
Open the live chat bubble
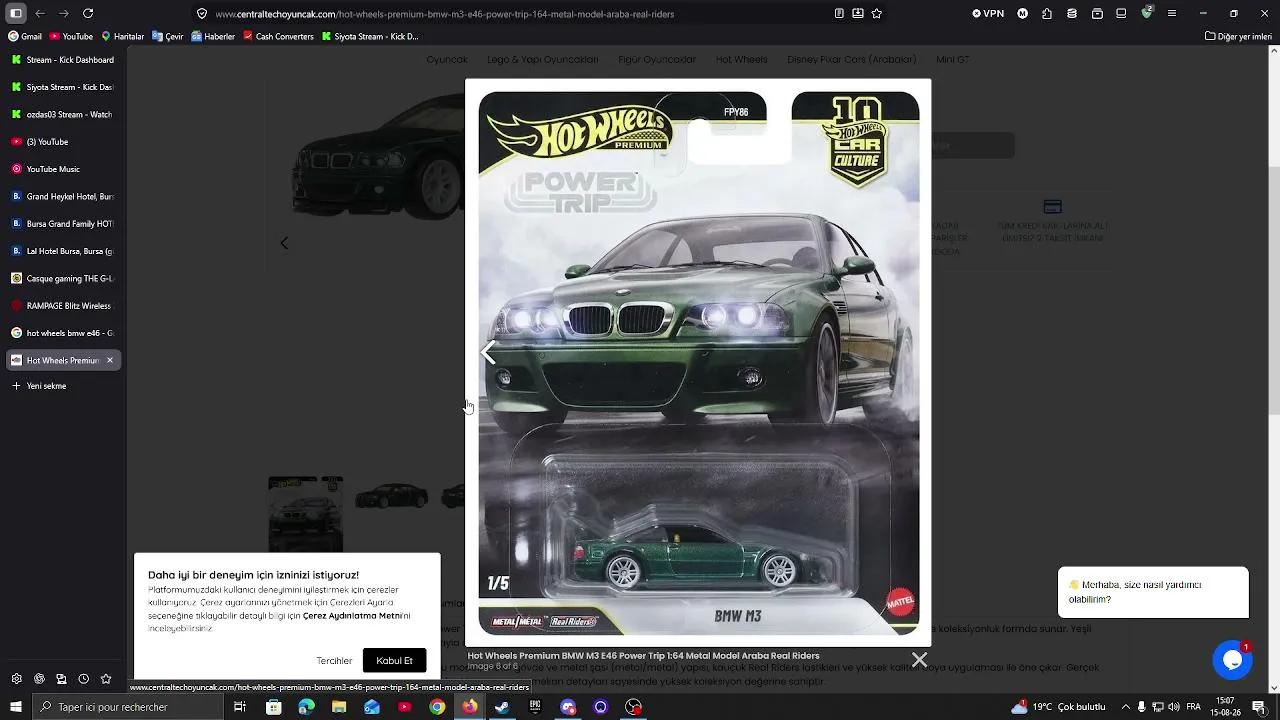point(1232,660)
